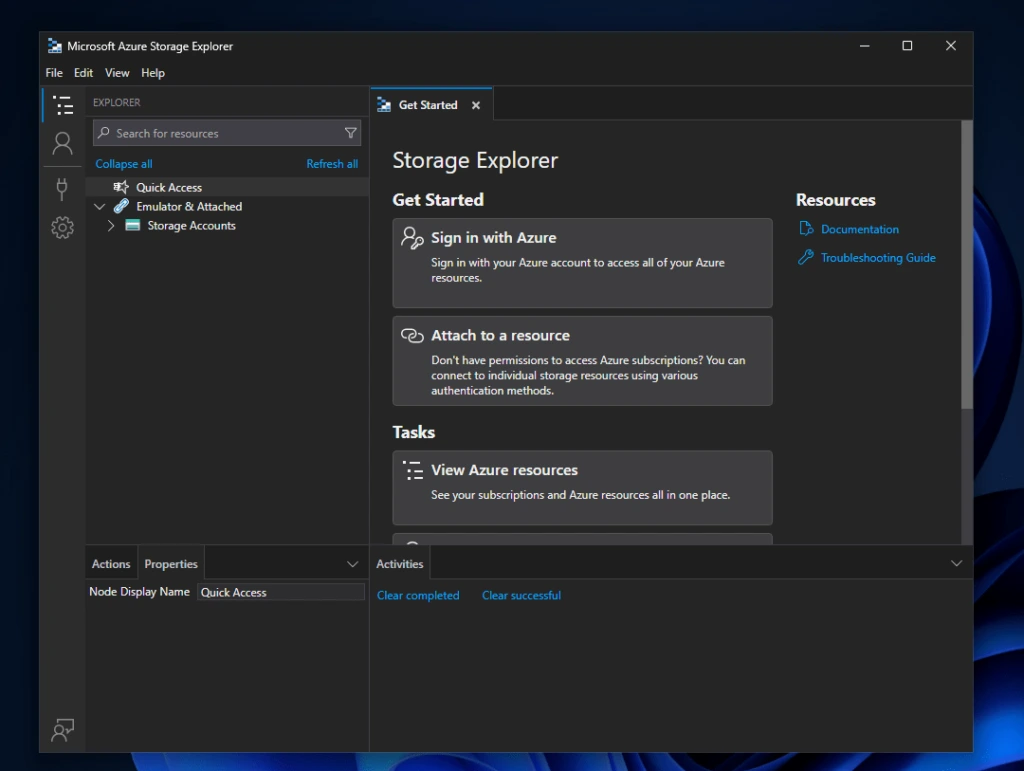
Task: Close the Get Started tab
Action: [x=476, y=105]
